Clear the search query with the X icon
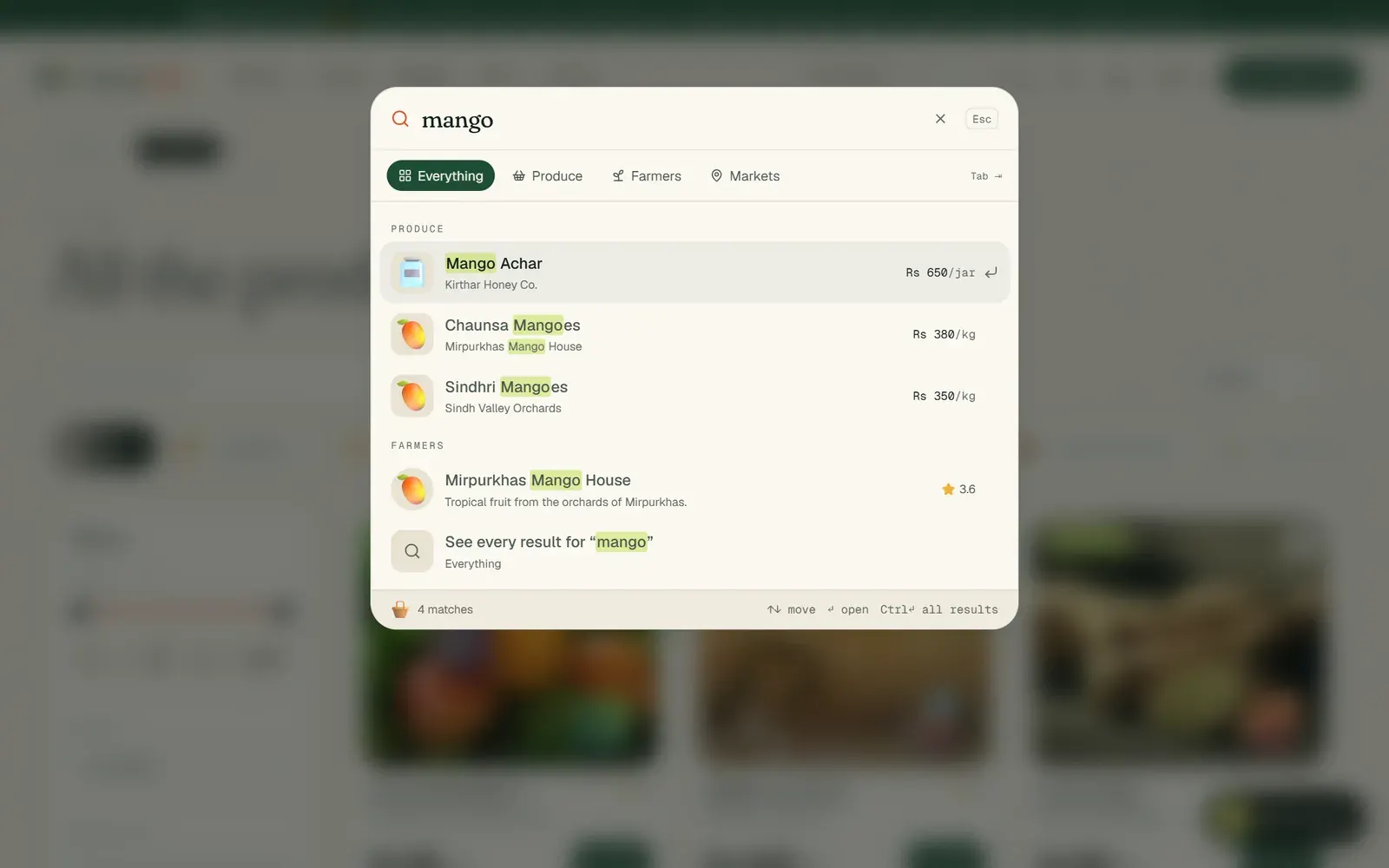1389x868 pixels. pos(940,119)
